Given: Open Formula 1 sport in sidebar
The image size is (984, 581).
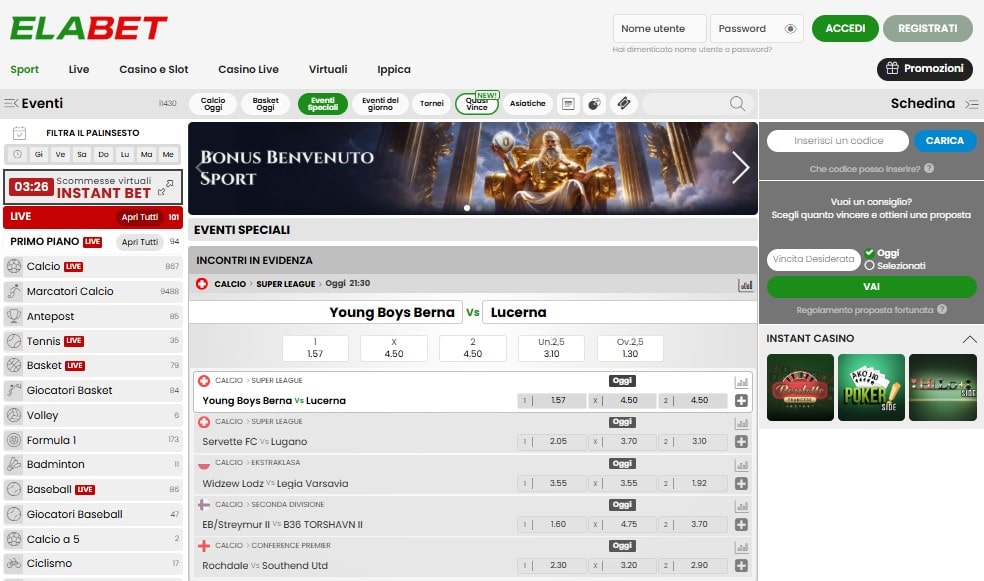Looking at the screenshot, I should pyautogui.click(x=93, y=440).
